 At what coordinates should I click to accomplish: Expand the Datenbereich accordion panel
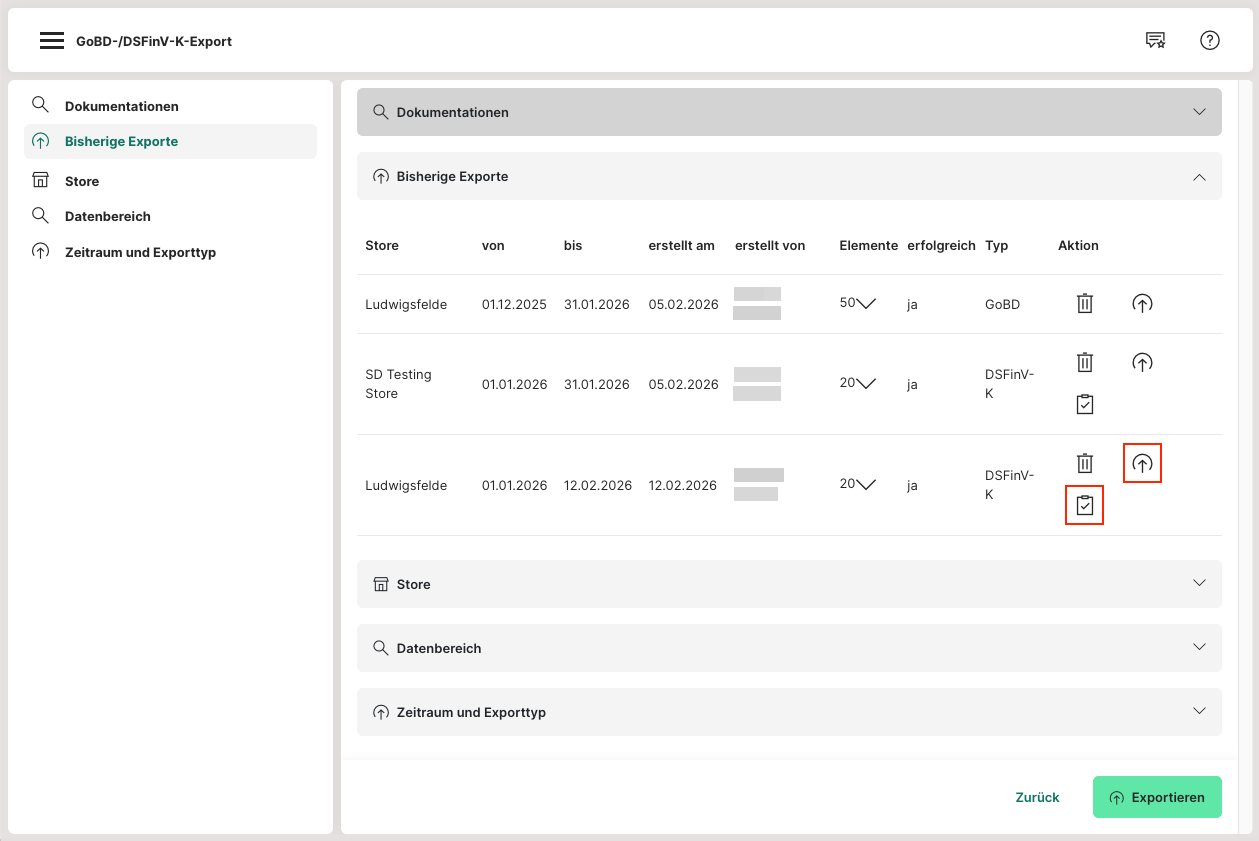click(x=788, y=648)
